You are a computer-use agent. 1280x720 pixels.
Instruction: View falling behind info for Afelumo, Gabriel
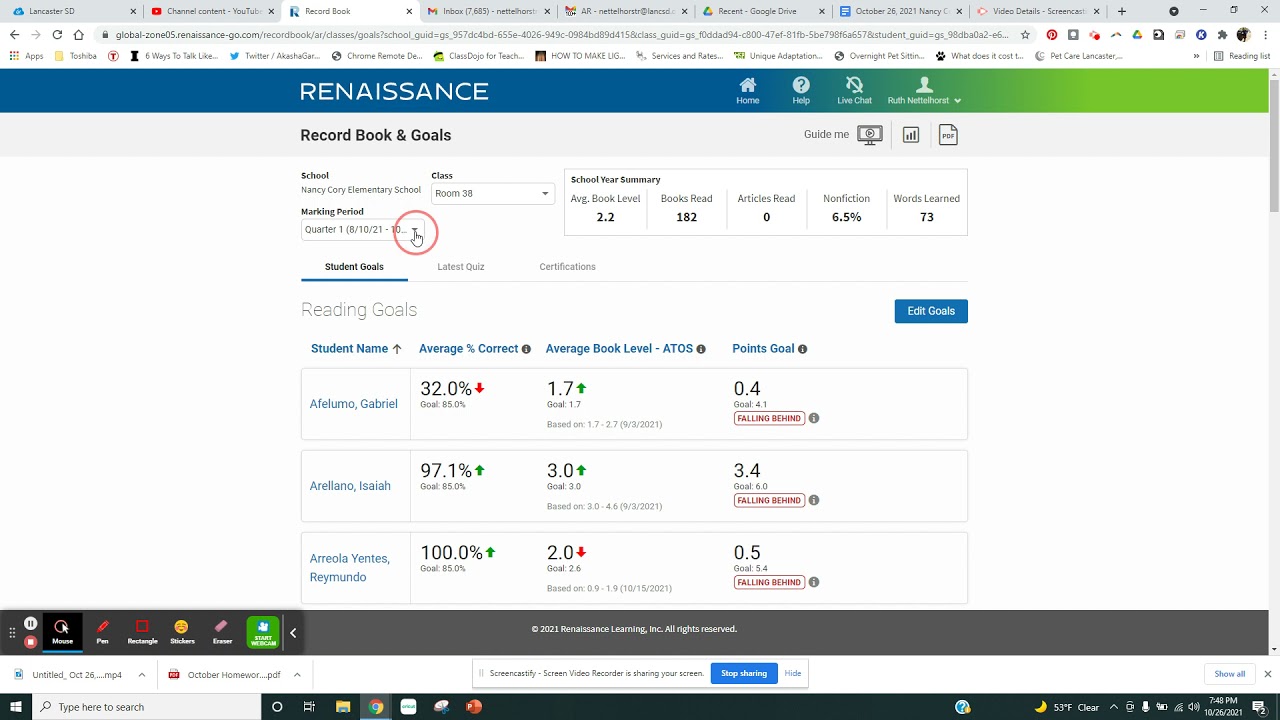click(x=814, y=418)
